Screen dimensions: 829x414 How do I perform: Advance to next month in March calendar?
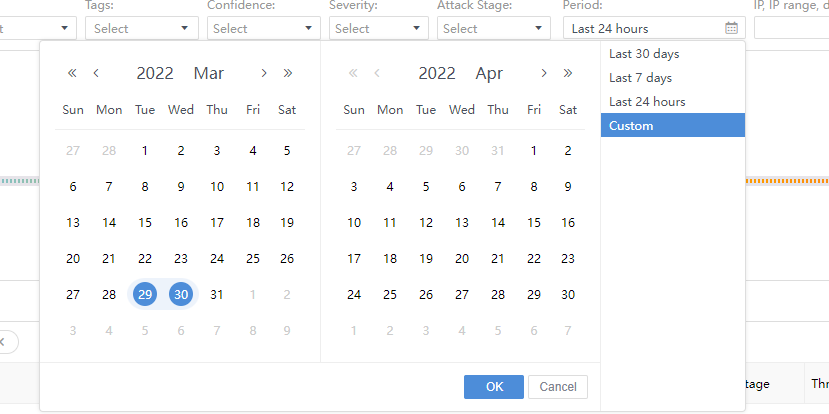coord(264,73)
